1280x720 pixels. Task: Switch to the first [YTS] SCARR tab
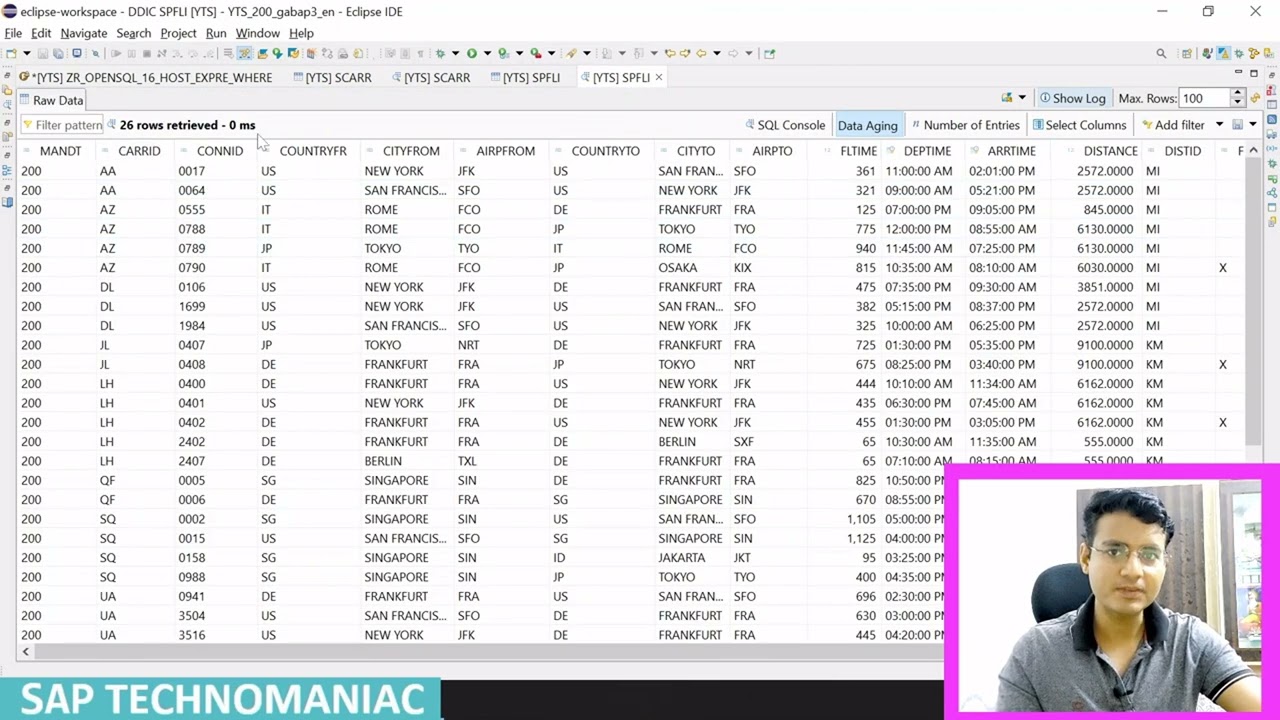(x=331, y=77)
